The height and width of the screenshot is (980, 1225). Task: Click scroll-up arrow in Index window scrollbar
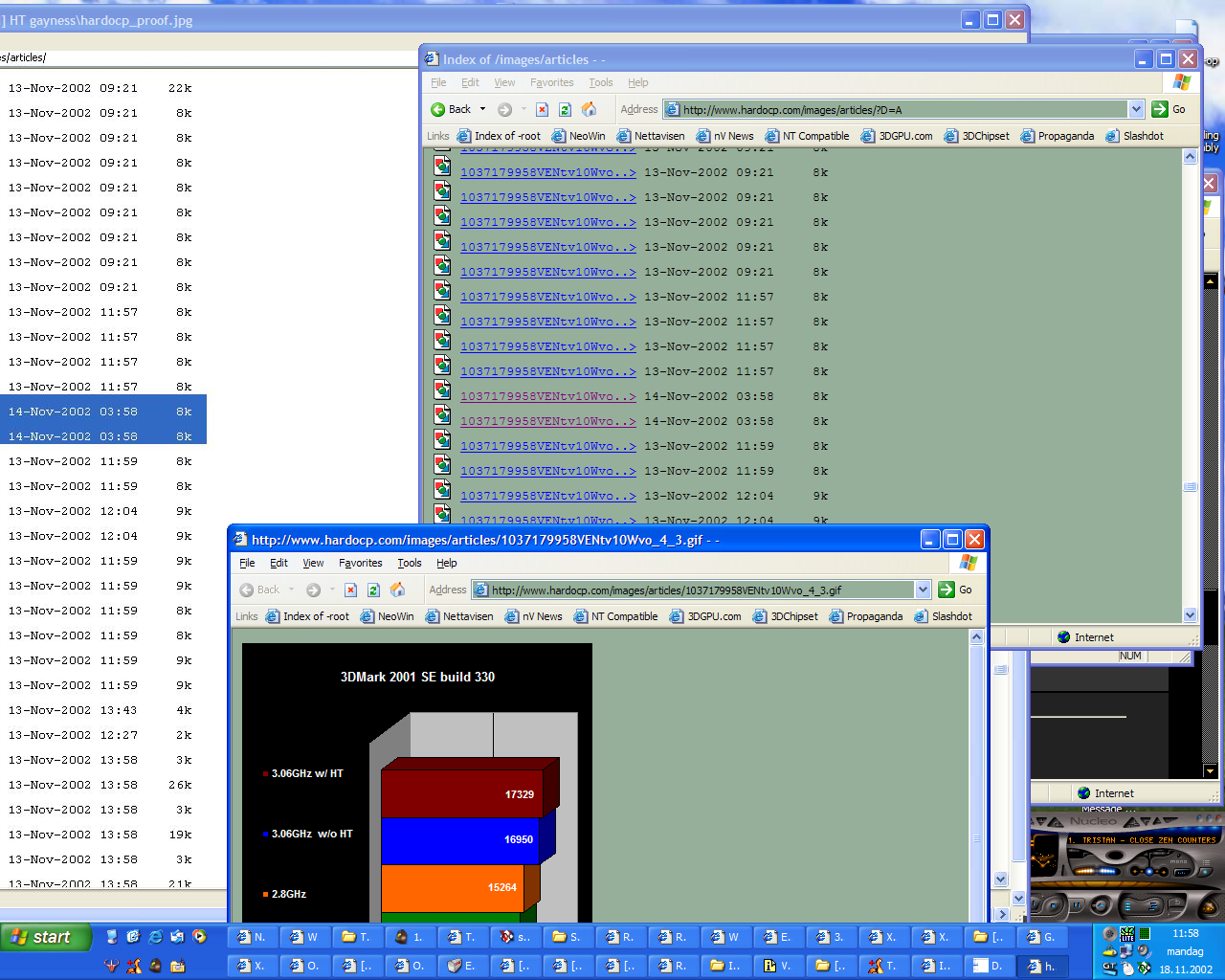[x=1190, y=157]
